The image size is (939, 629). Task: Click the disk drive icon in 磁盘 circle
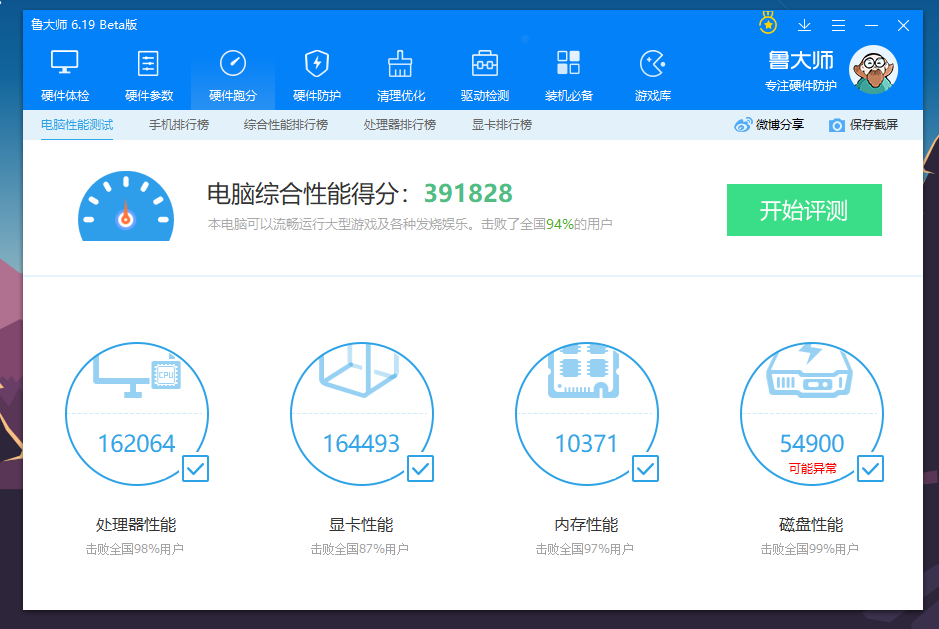(x=810, y=371)
